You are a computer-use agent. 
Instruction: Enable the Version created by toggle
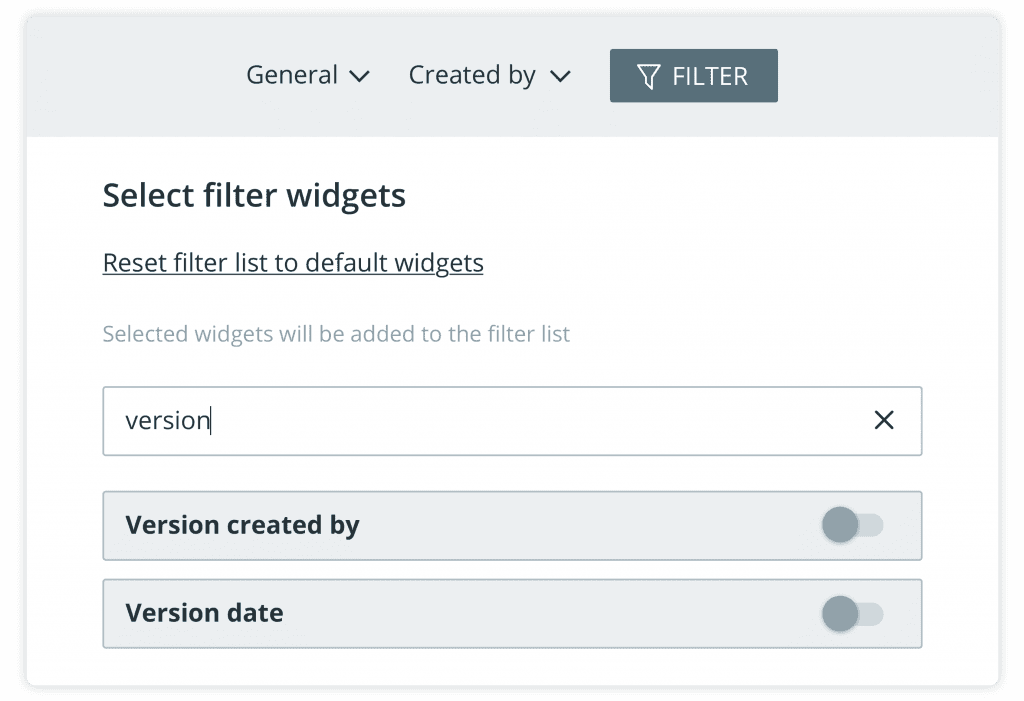point(852,525)
